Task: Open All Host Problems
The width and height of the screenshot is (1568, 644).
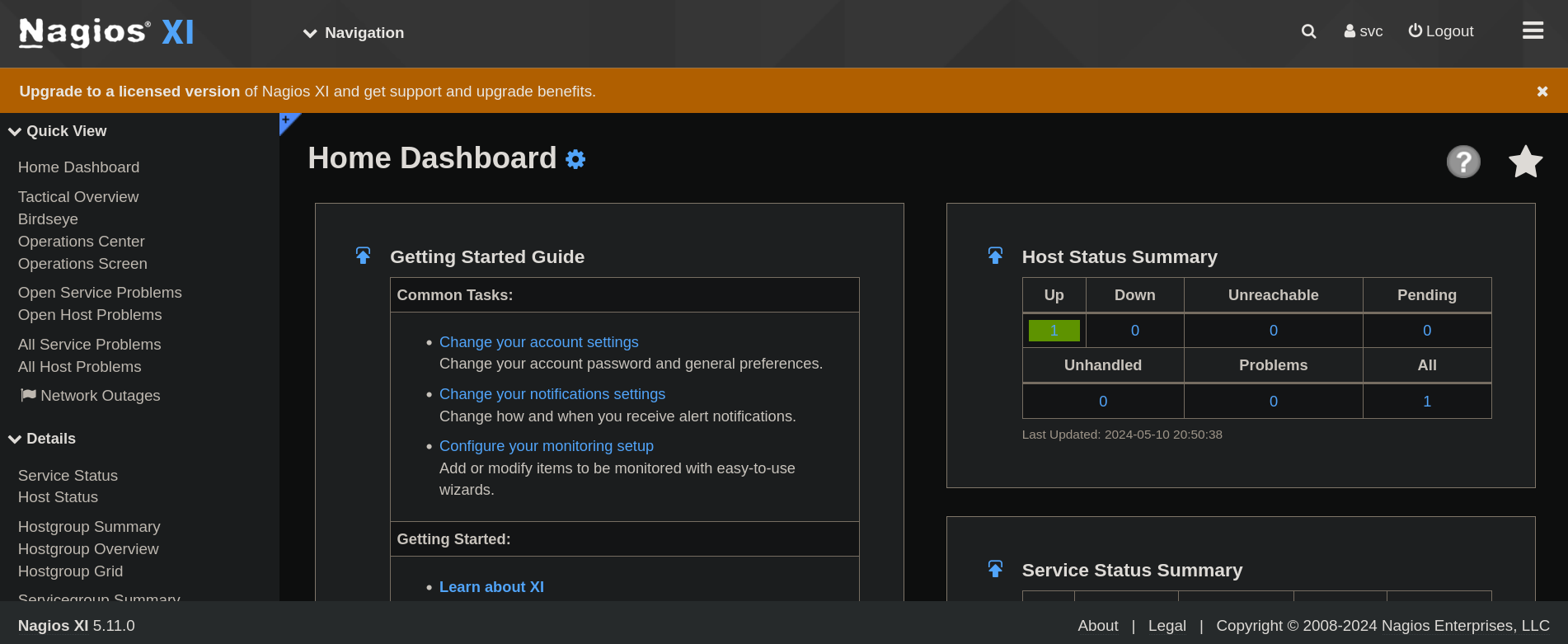Action: pos(80,367)
